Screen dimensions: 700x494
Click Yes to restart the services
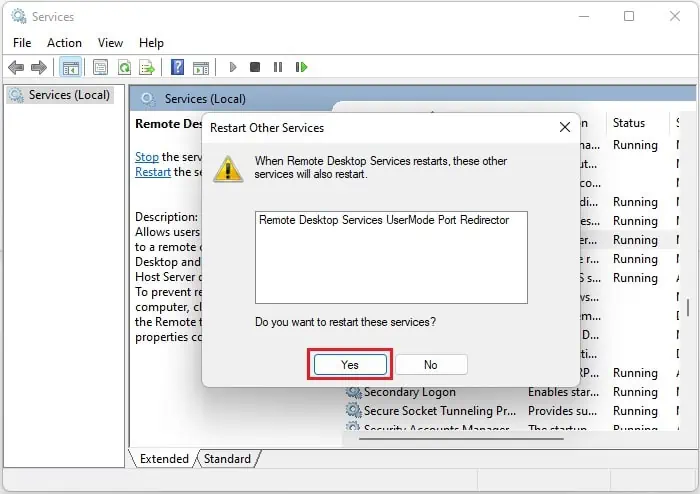(x=350, y=365)
